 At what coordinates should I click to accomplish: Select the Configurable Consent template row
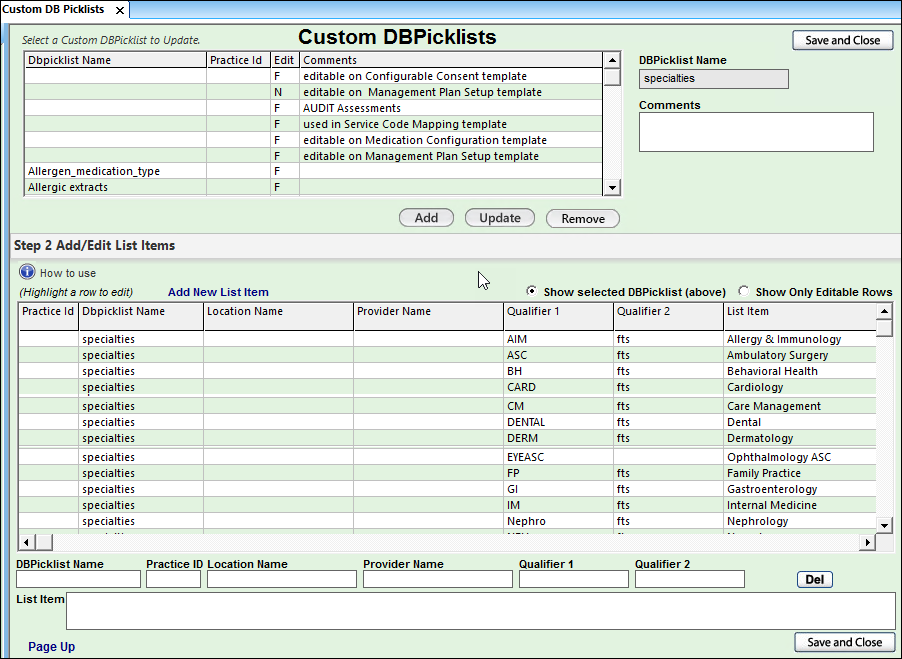tap(314, 76)
